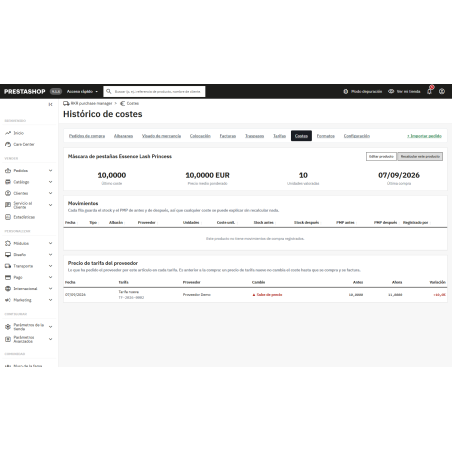Click the Modo depuración link text
This screenshot has height=452, width=452.
367,91
